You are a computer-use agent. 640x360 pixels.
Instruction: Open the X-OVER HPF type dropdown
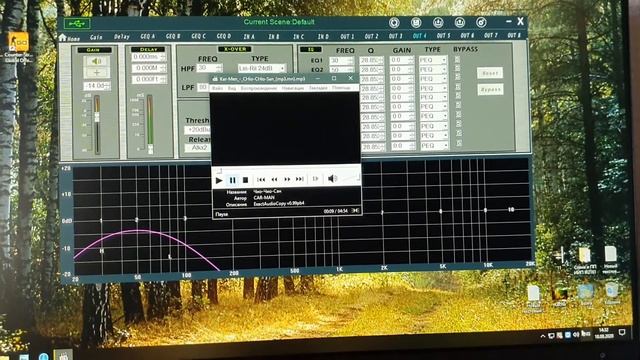click(x=261, y=68)
